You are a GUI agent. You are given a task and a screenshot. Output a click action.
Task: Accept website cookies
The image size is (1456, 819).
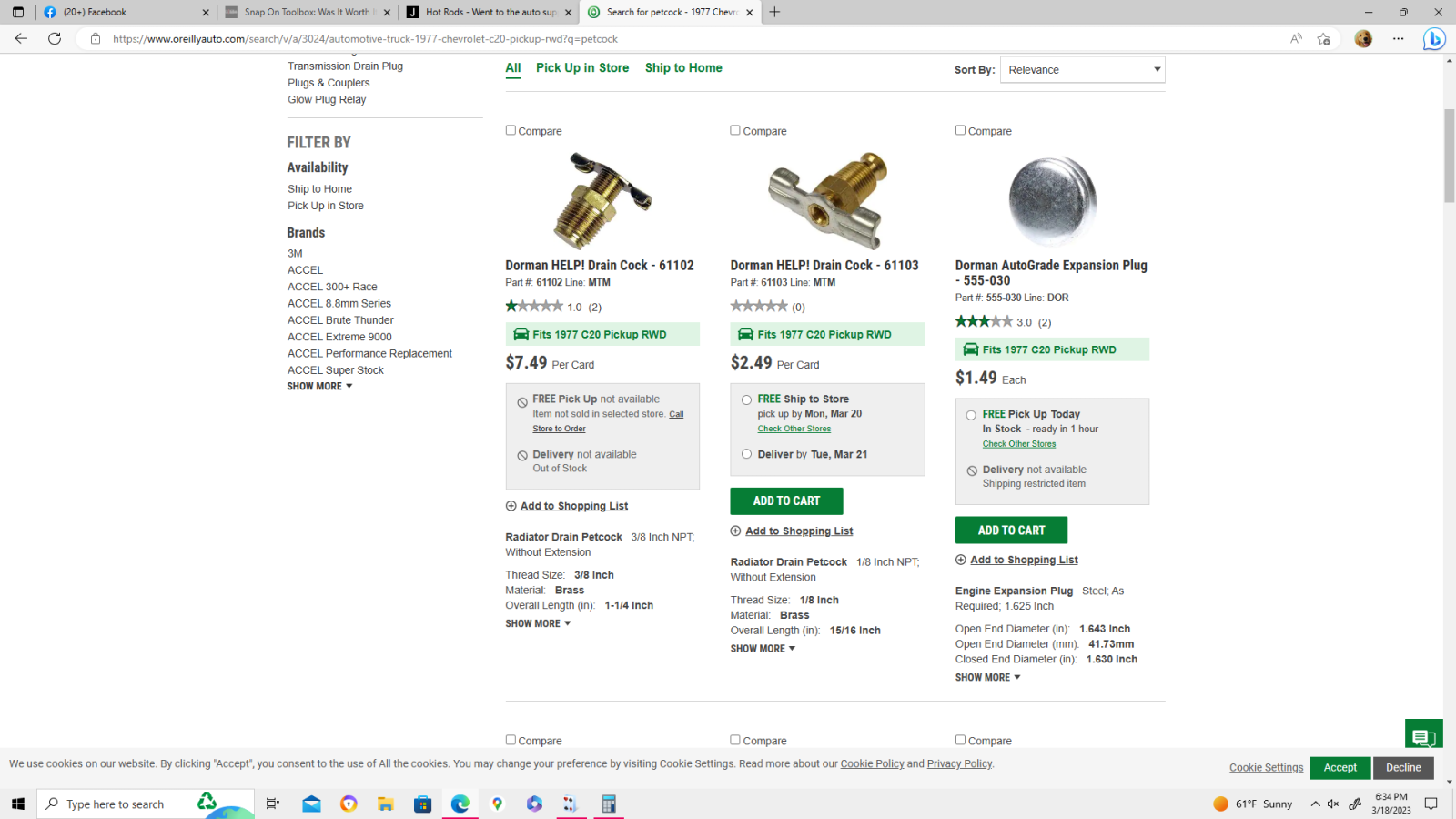coord(1340,768)
